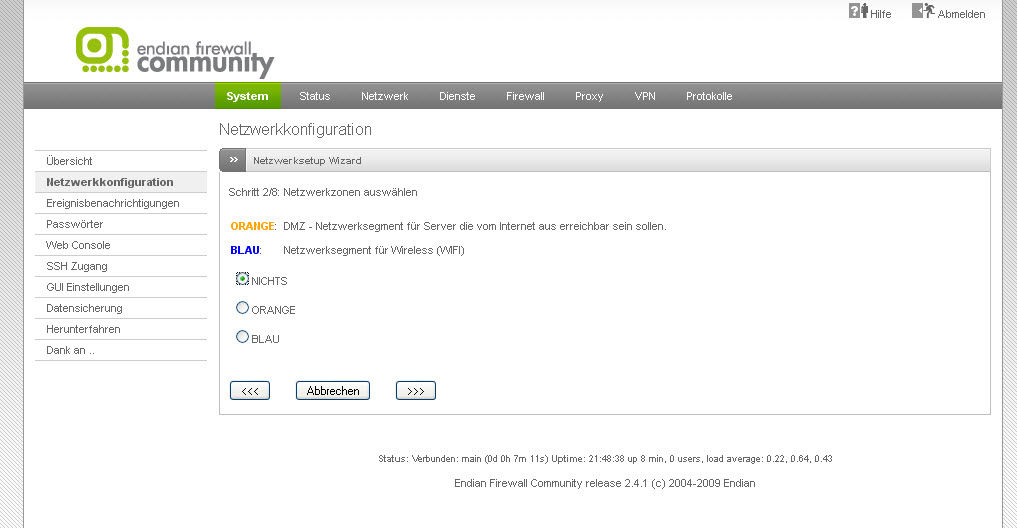
Task: Go to next step with >>> button
Action: (415, 391)
